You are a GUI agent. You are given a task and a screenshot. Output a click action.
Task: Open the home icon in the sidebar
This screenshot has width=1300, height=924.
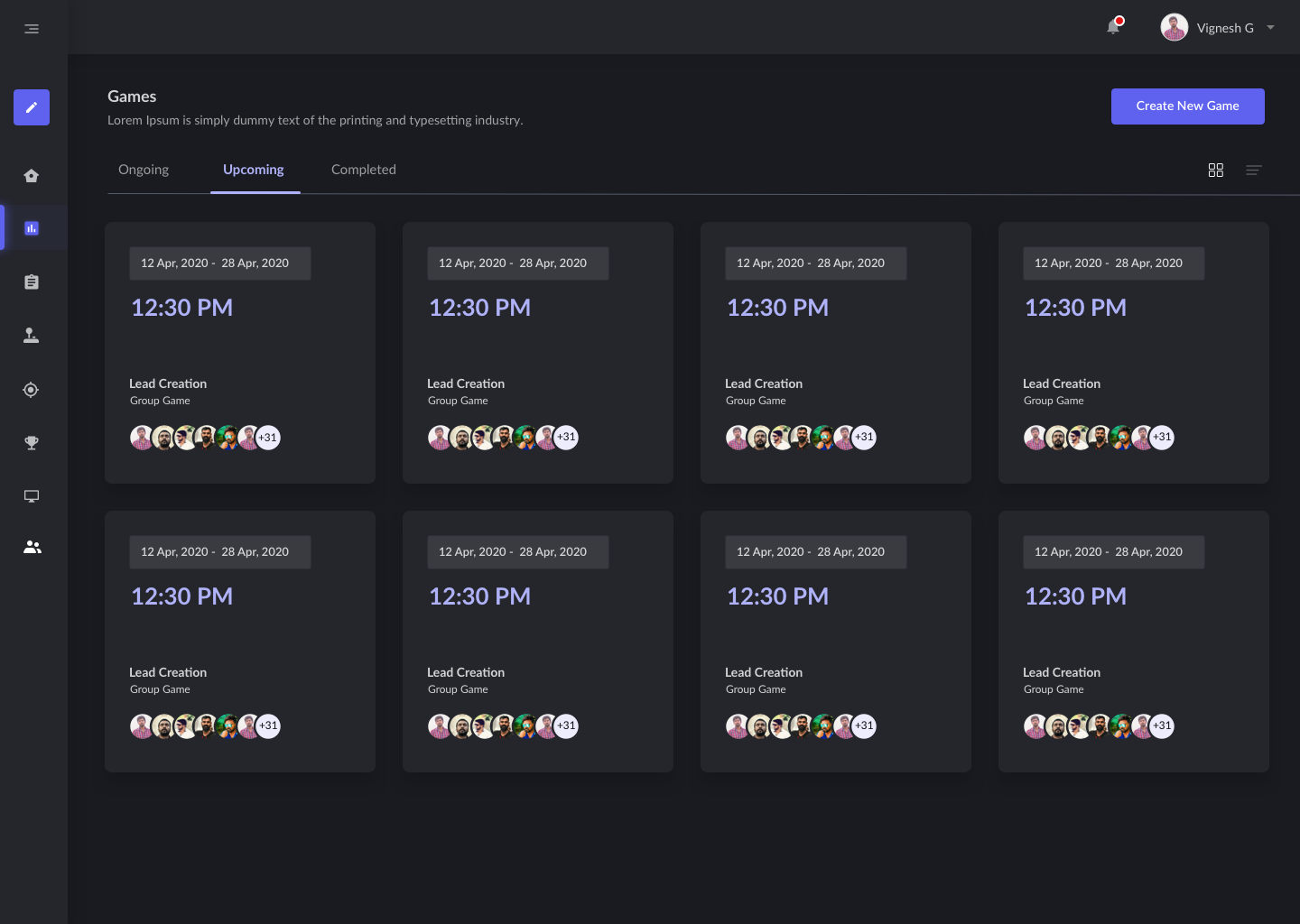(32, 176)
